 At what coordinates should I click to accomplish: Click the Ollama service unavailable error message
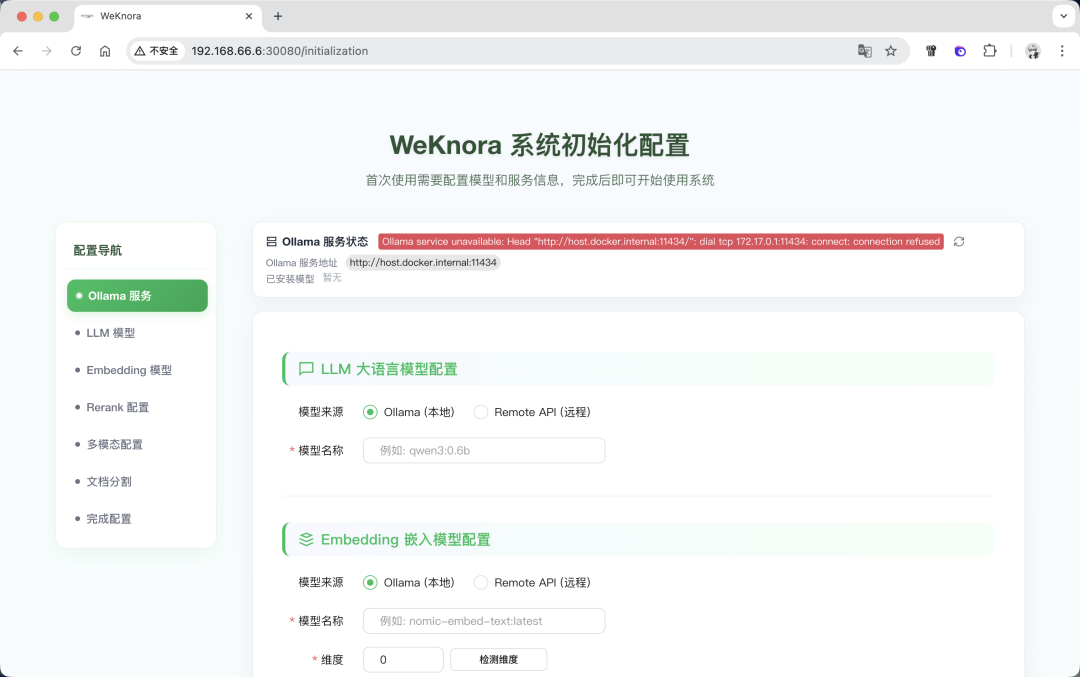[x=661, y=242]
